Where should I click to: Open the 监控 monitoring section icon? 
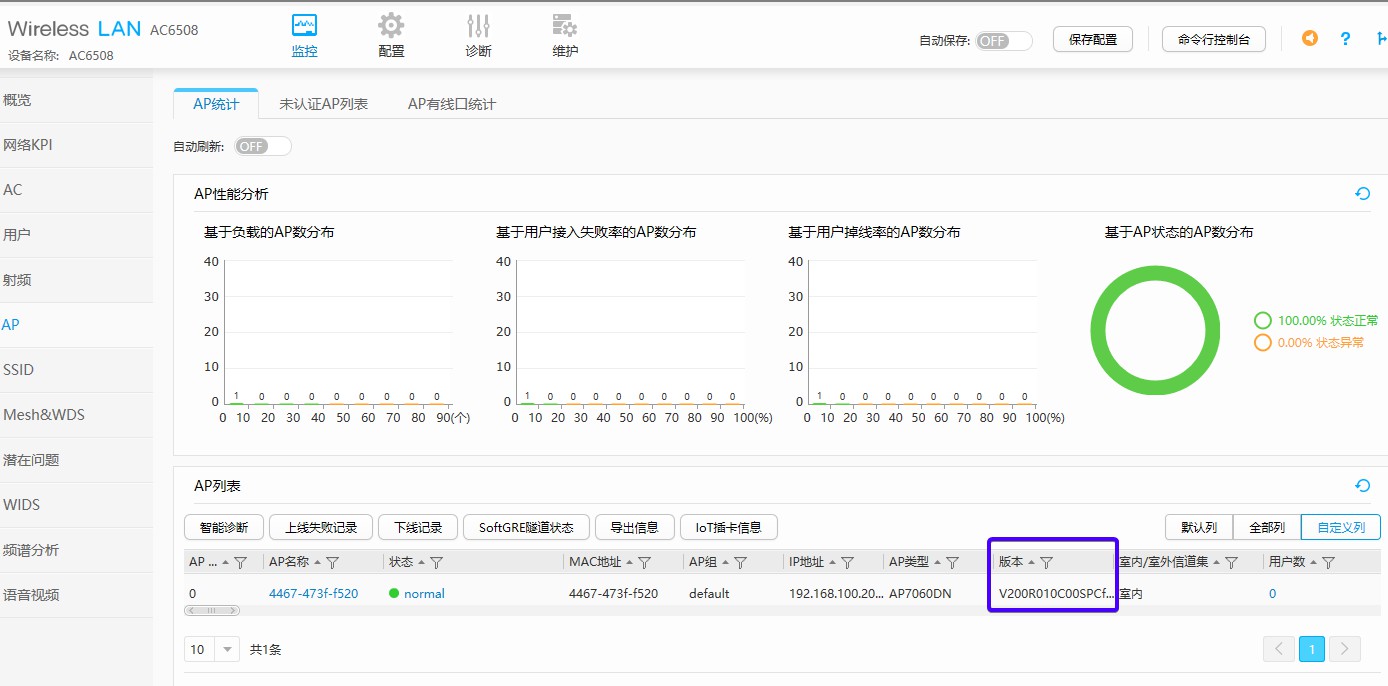coord(304,26)
